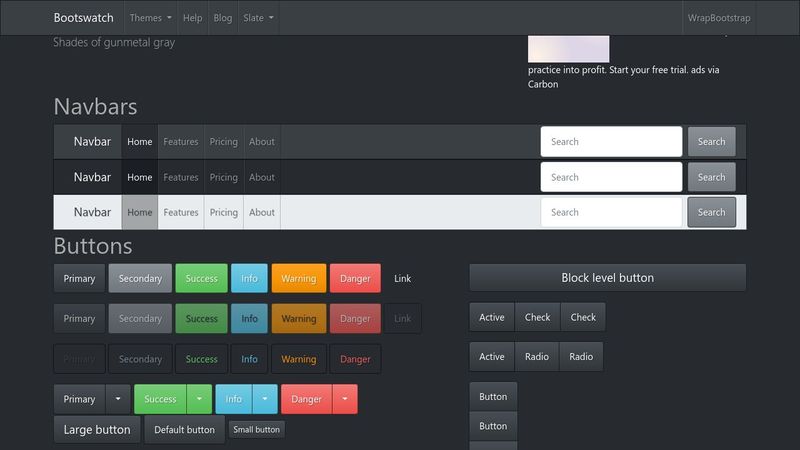The width and height of the screenshot is (800, 450).
Task: Select Features in the first gray navbar
Action: (181, 142)
